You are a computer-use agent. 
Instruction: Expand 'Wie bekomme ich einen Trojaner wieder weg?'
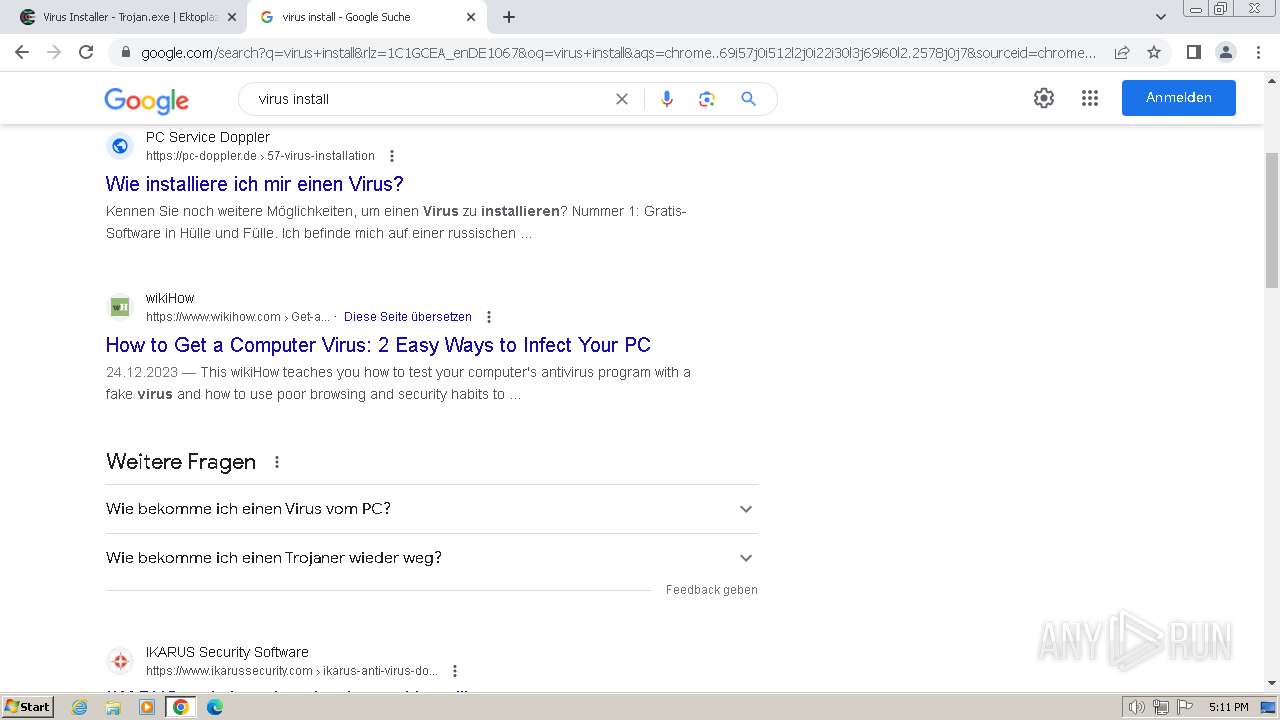click(432, 558)
